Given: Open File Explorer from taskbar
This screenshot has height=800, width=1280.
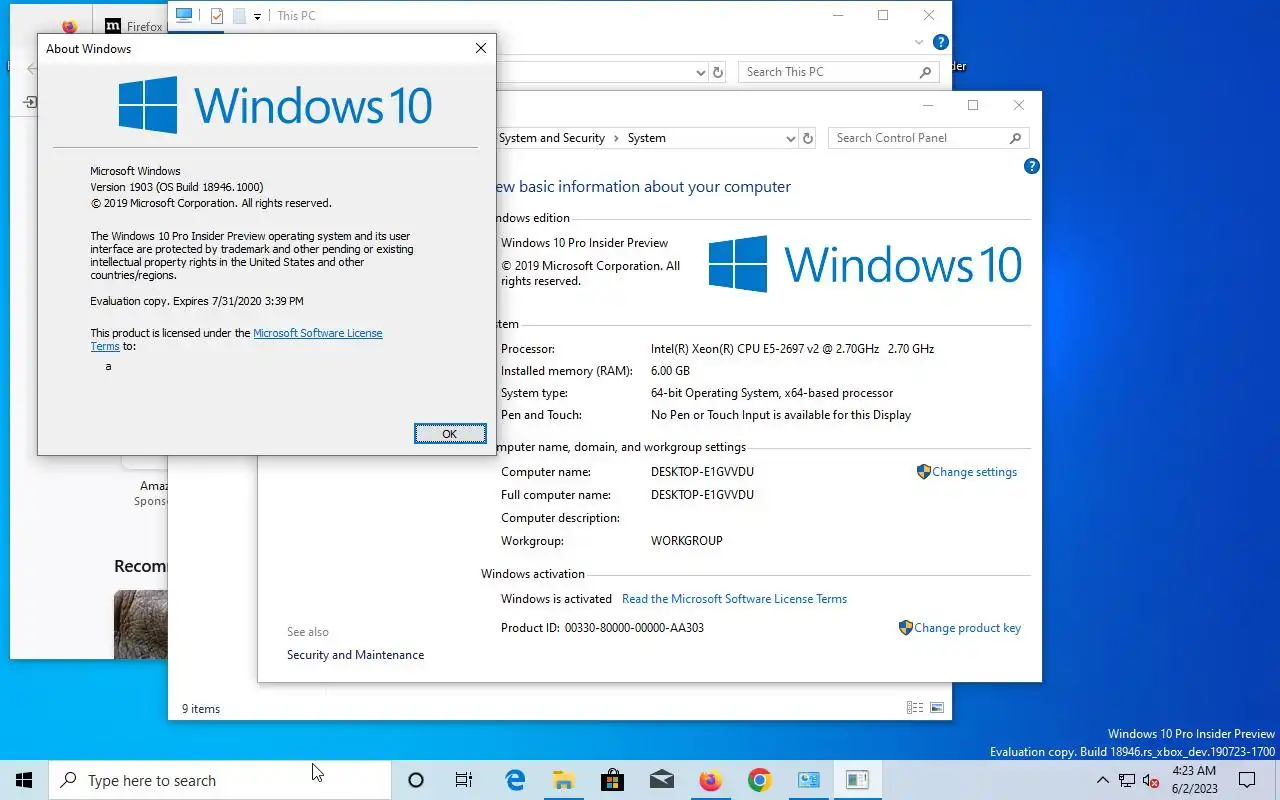Looking at the screenshot, I should coord(563,780).
